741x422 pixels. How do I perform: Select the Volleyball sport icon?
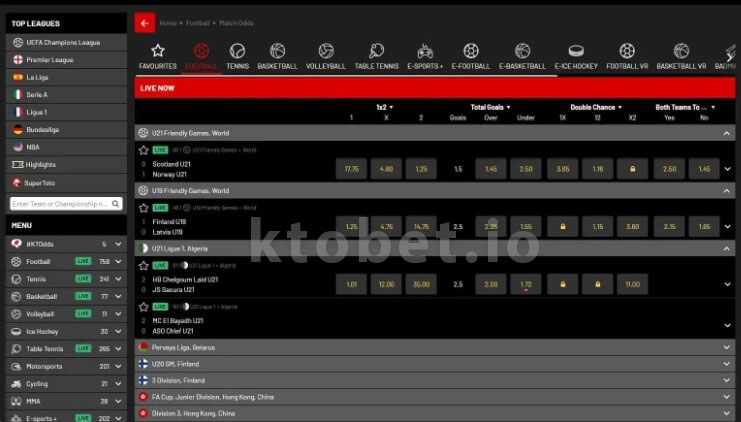point(326,51)
